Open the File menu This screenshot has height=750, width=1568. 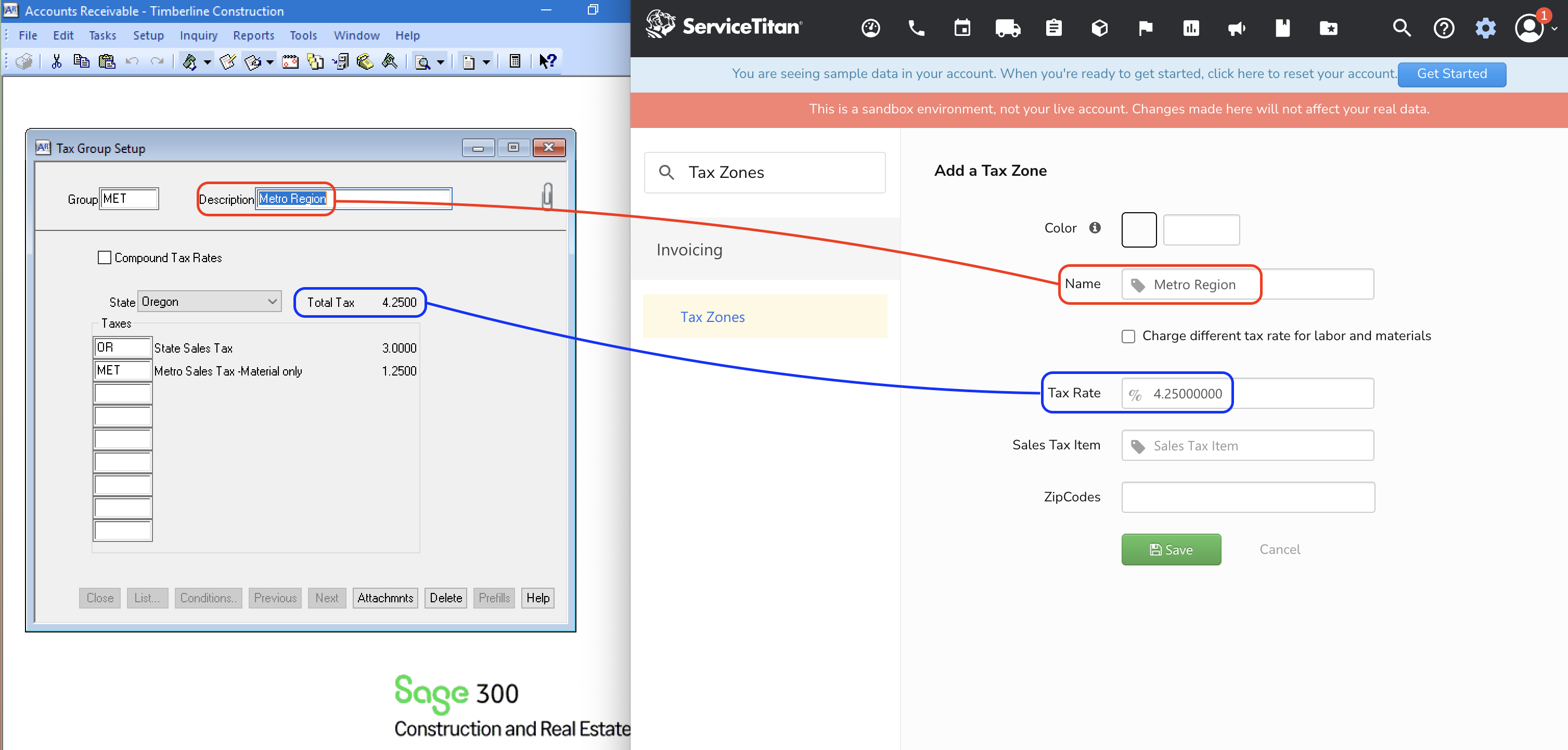(x=28, y=35)
